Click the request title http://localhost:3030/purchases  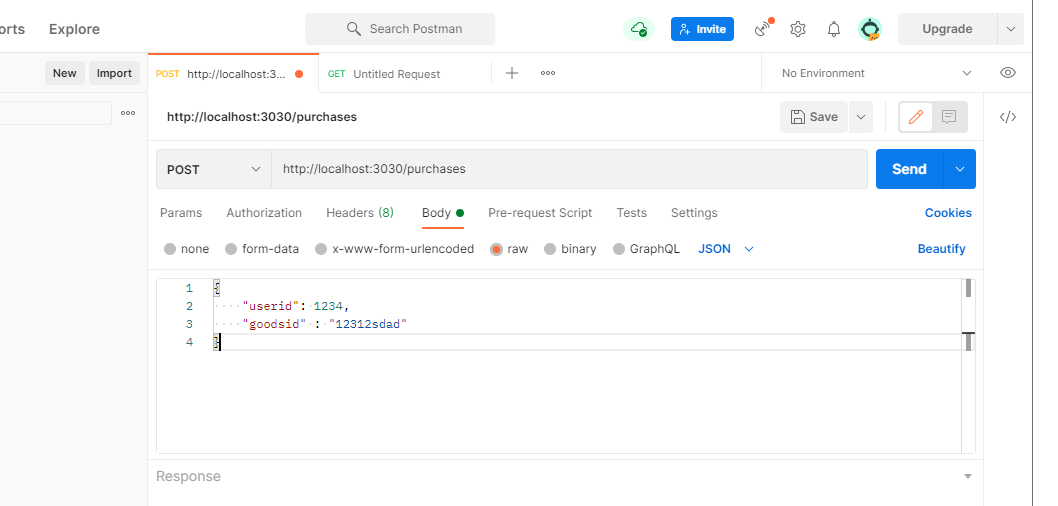tap(262, 117)
